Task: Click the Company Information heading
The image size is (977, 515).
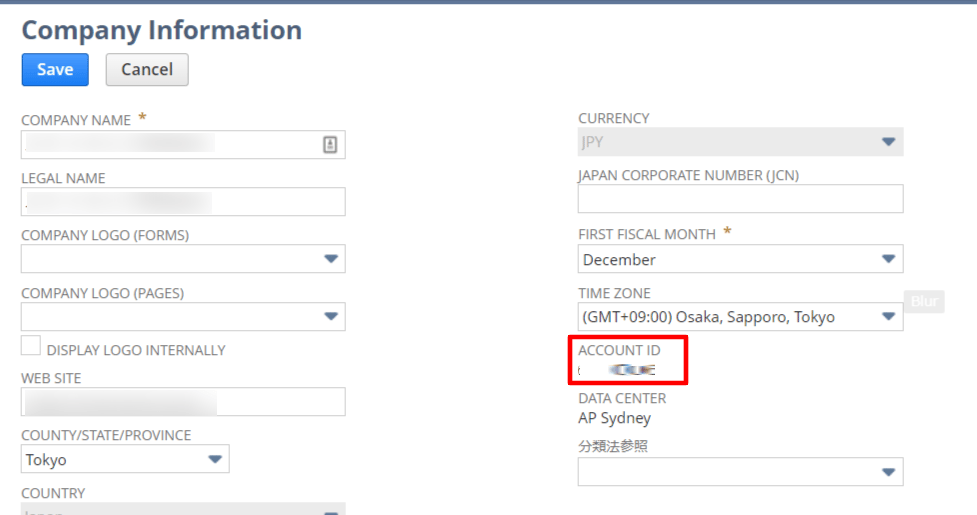Action: coord(162,30)
